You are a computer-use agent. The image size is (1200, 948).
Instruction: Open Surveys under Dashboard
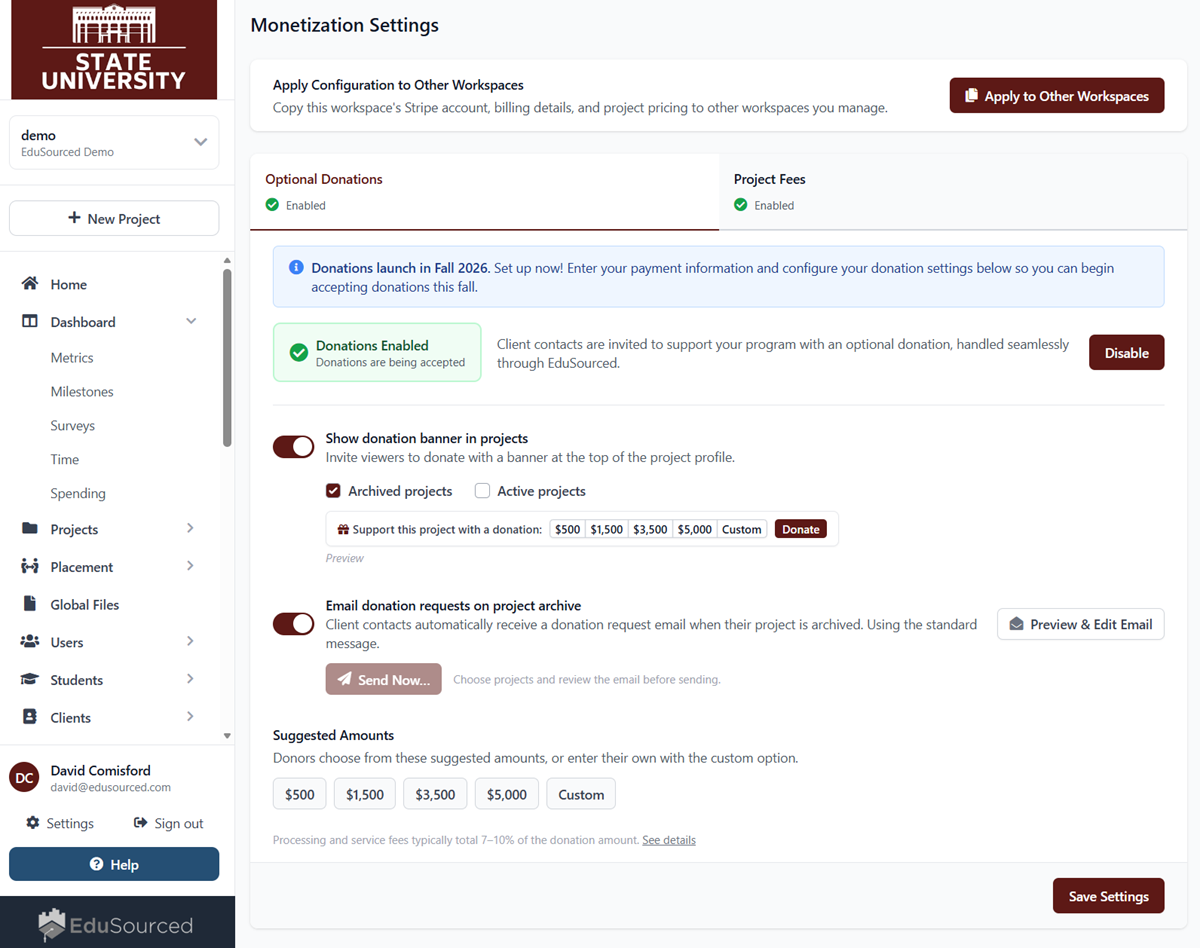73,426
